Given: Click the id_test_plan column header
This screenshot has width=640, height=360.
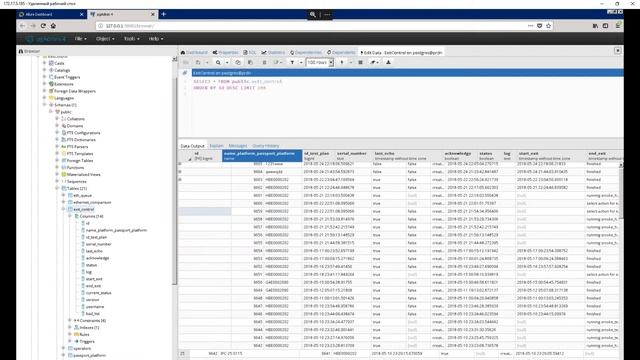Looking at the screenshot, I should [319, 156].
